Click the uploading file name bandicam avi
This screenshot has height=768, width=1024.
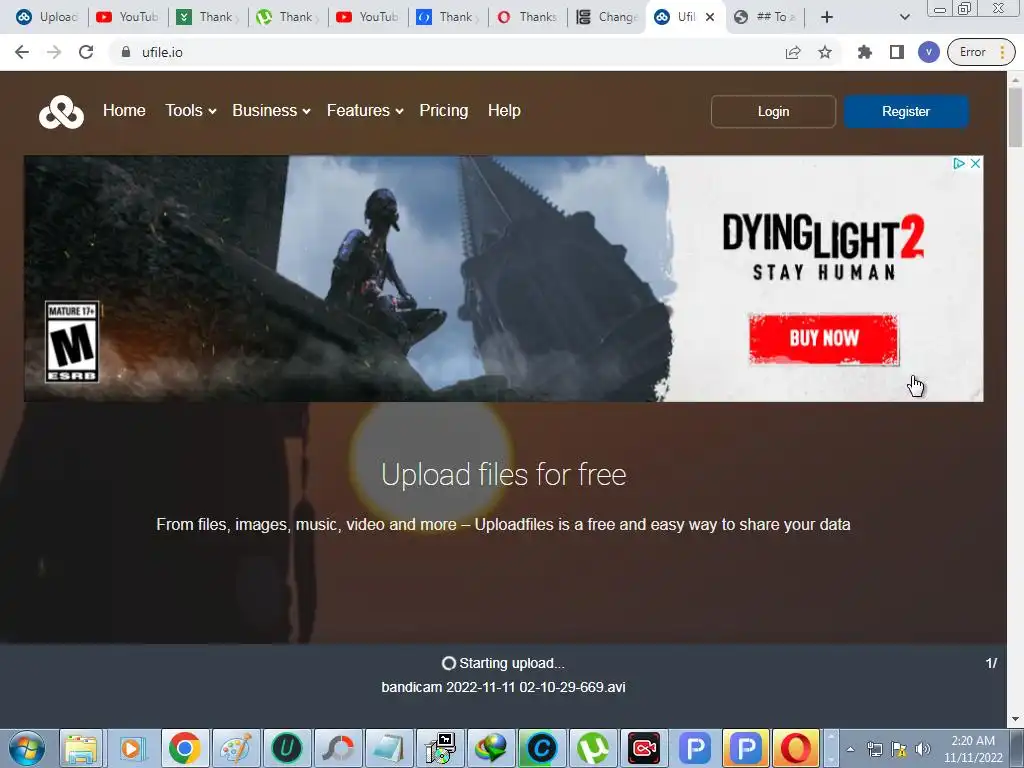(x=504, y=687)
